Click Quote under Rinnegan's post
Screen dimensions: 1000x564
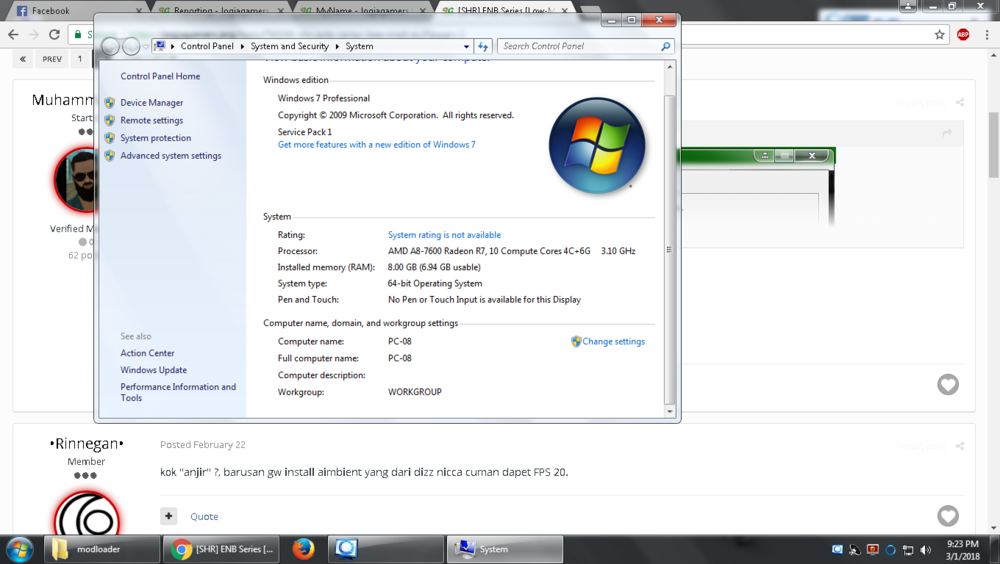(x=204, y=517)
